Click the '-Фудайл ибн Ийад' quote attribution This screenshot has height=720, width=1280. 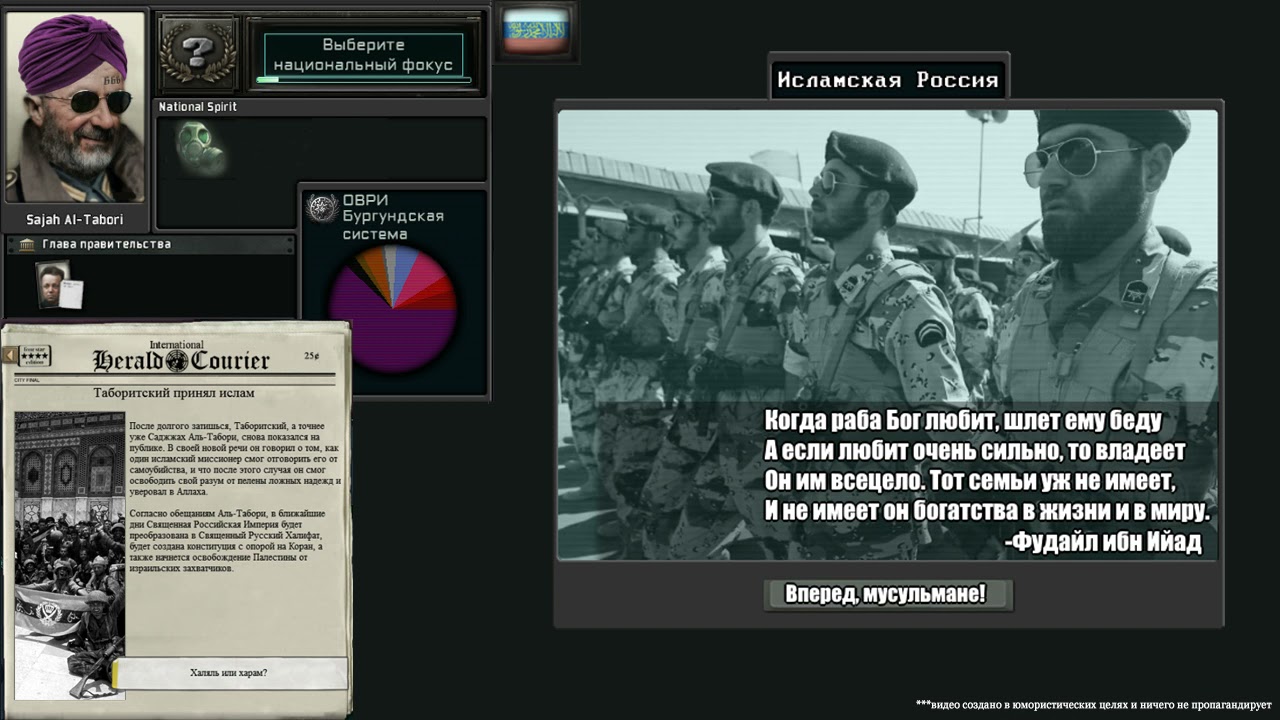[1102, 542]
